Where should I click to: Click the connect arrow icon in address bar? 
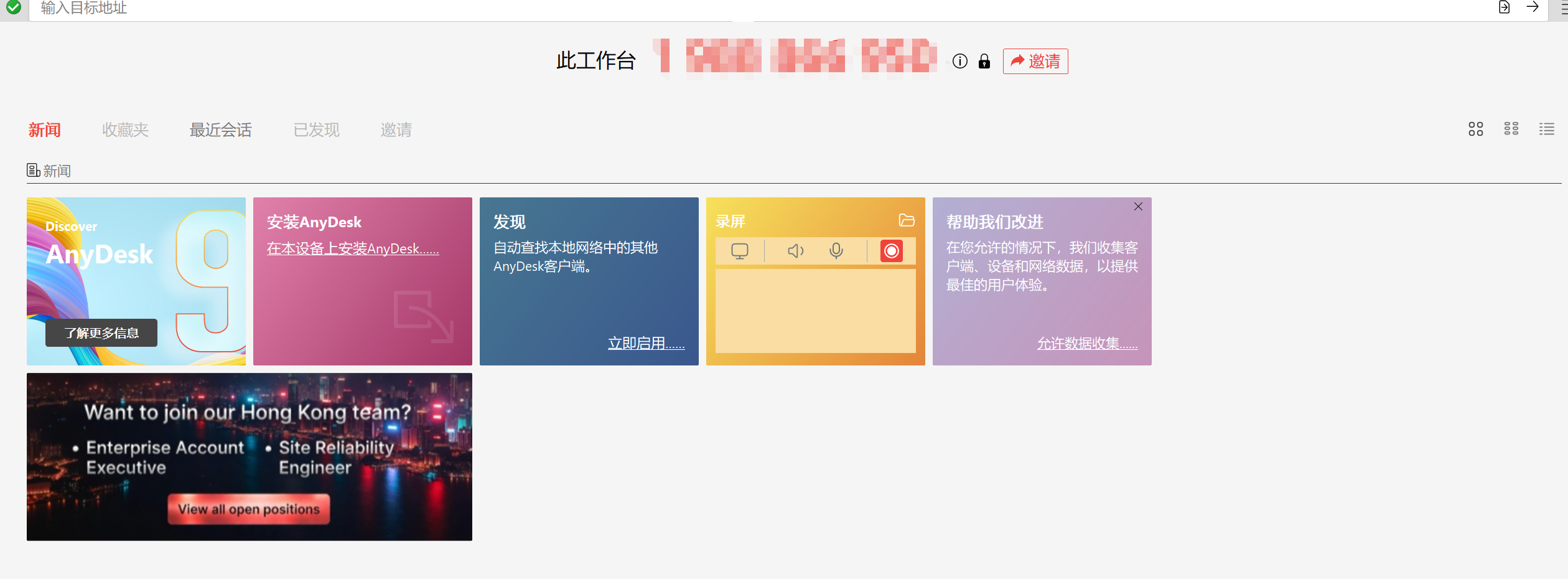1533,7
